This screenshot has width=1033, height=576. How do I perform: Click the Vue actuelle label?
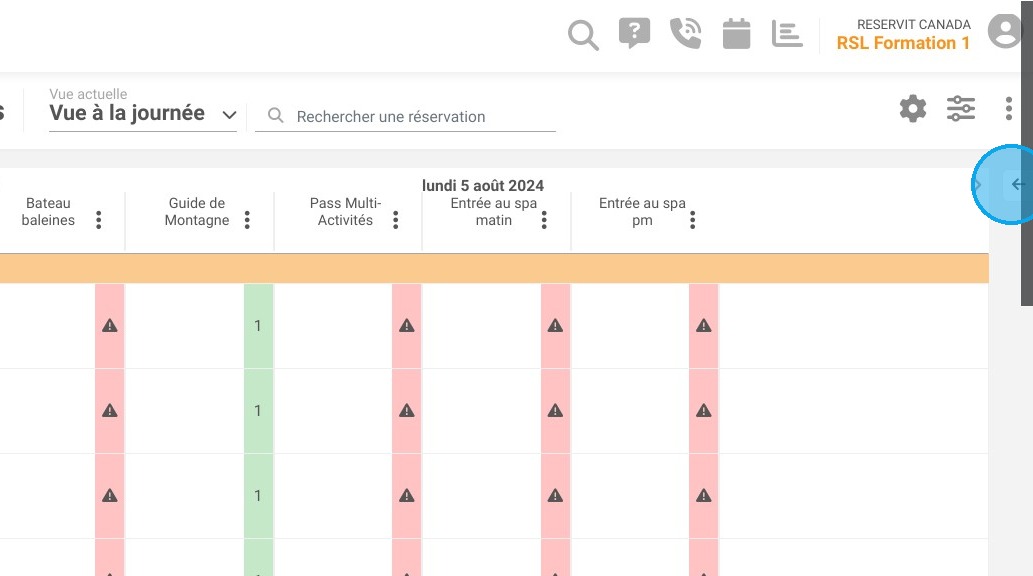[88, 94]
